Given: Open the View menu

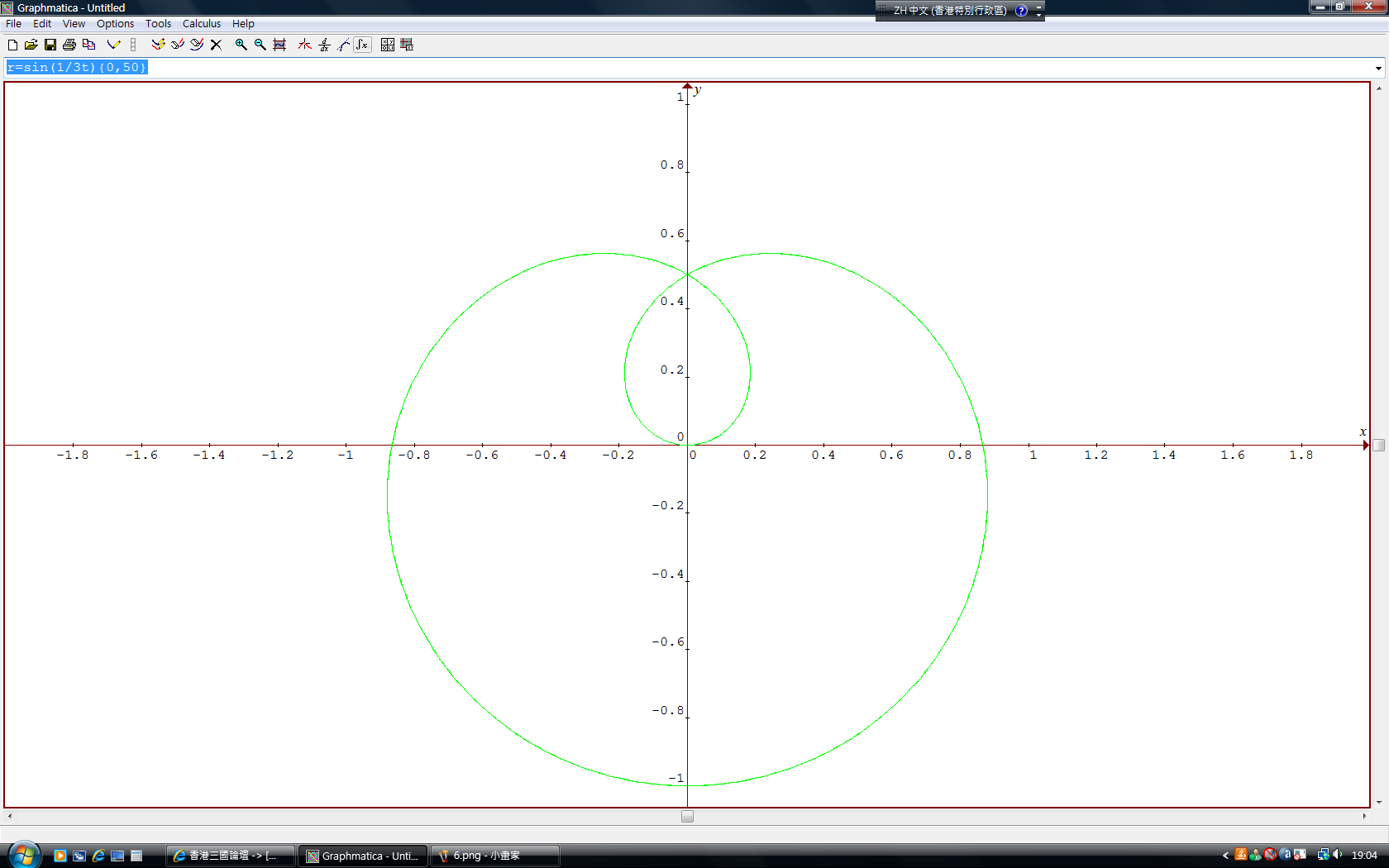Looking at the screenshot, I should click(x=74, y=24).
